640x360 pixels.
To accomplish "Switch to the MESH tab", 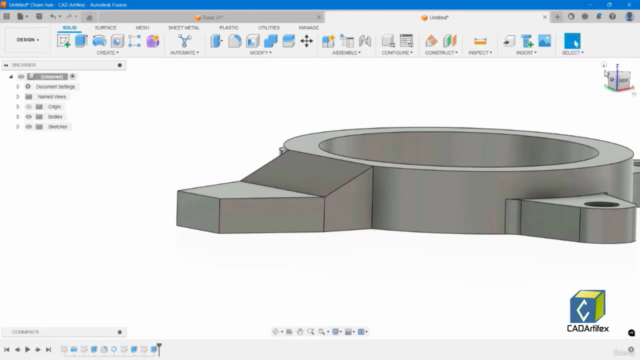I will (x=142, y=28).
